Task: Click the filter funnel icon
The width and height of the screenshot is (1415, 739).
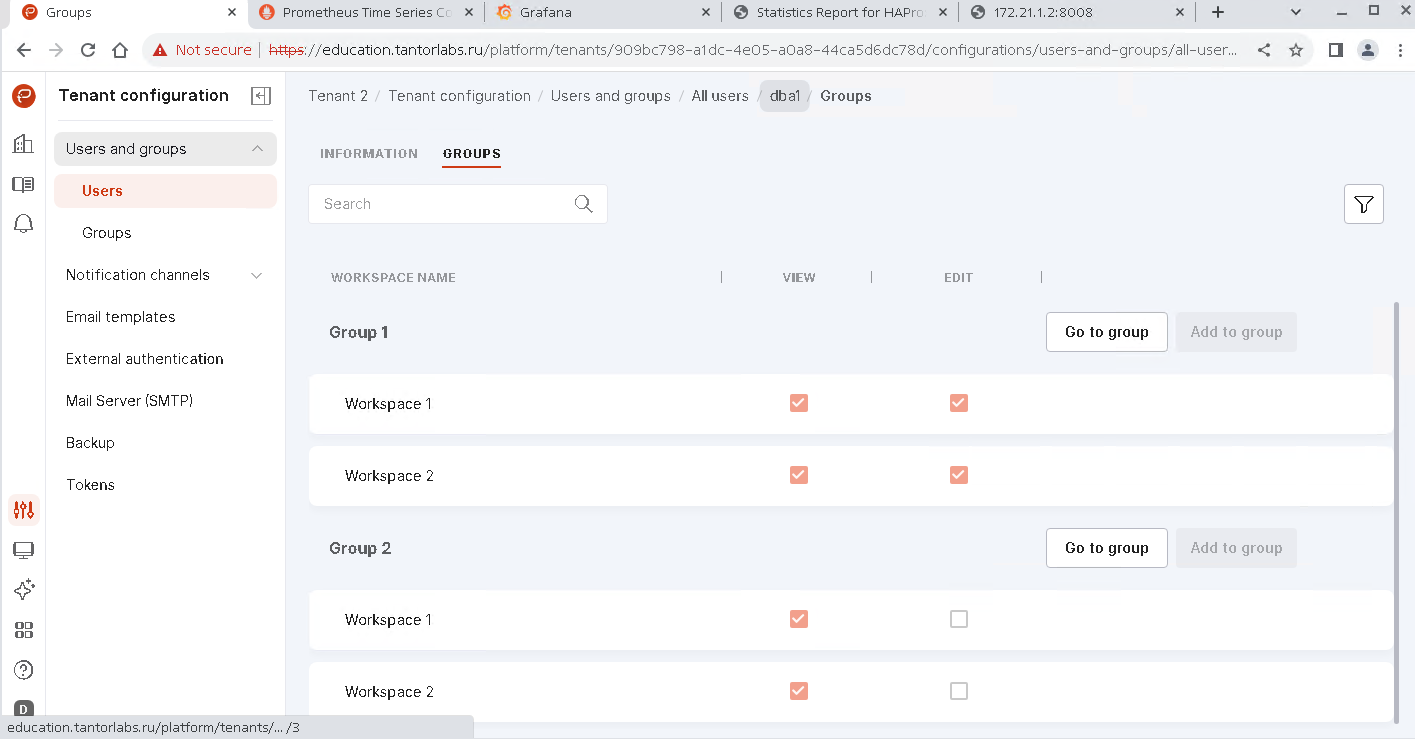Action: [x=1363, y=204]
